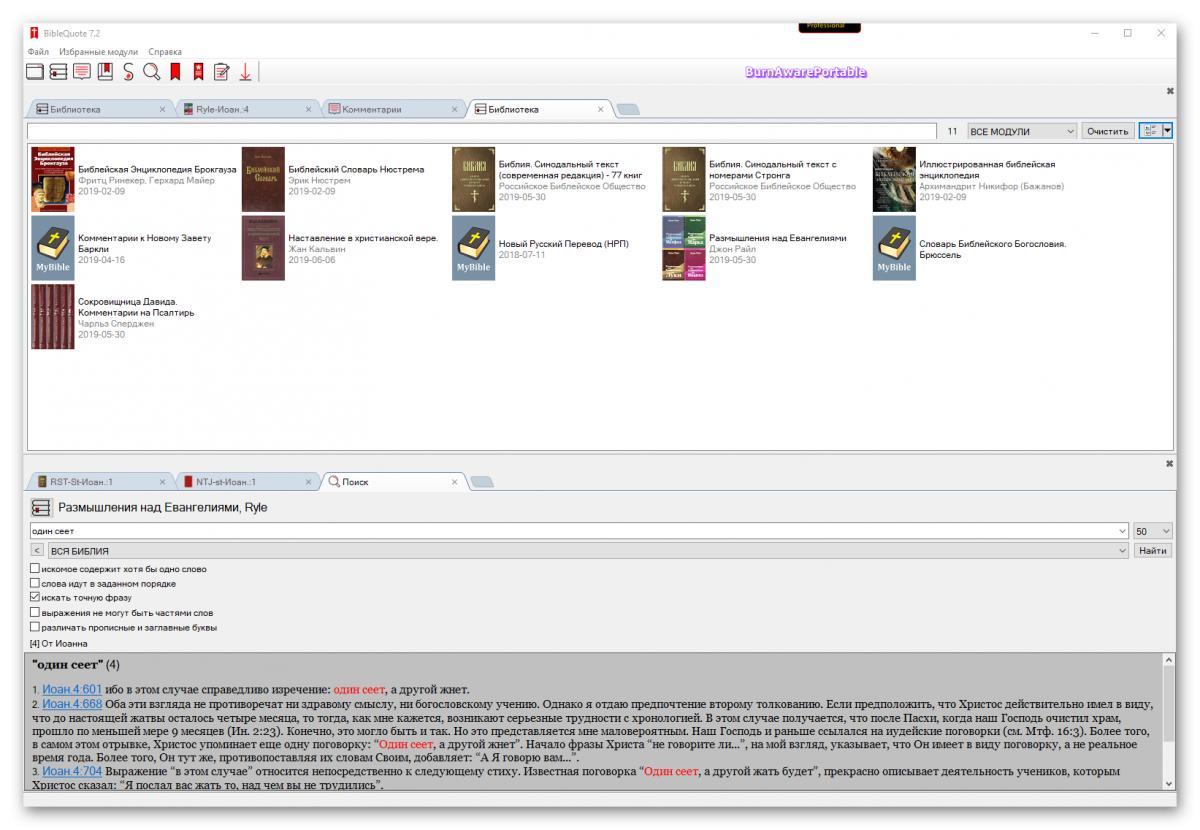The width and height of the screenshot is (1200, 830).
Task: Open the notes memo toolbar icon
Action: click(221, 71)
